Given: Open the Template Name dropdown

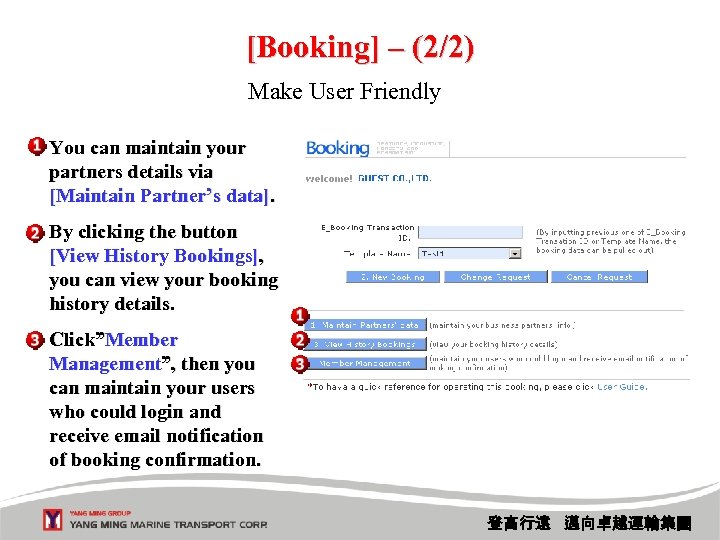Looking at the screenshot, I should (515, 253).
